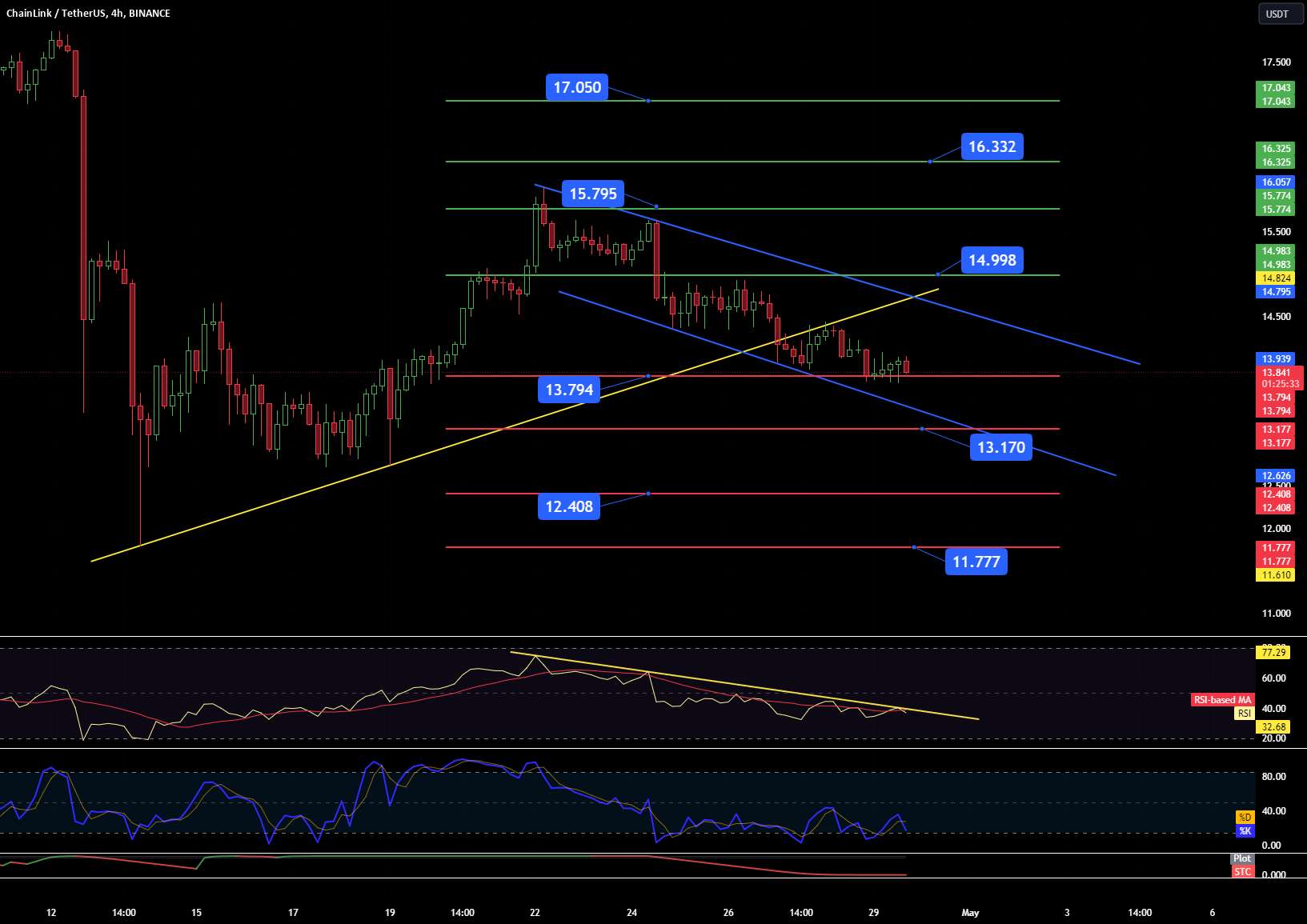Select the red STC indicator label

pos(1242,872)
